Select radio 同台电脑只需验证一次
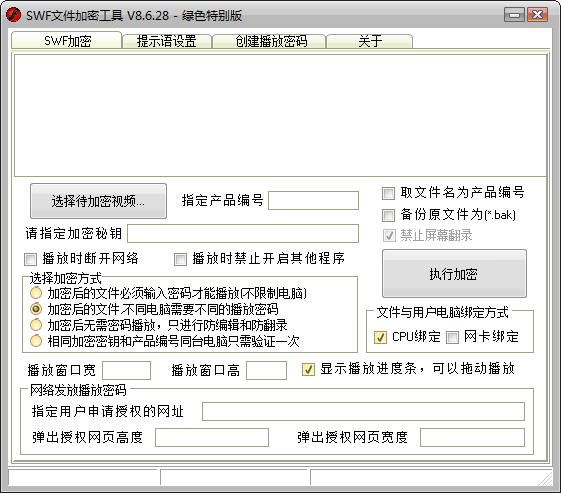This screenshot has height=493, width=561. tap(36, 341)
